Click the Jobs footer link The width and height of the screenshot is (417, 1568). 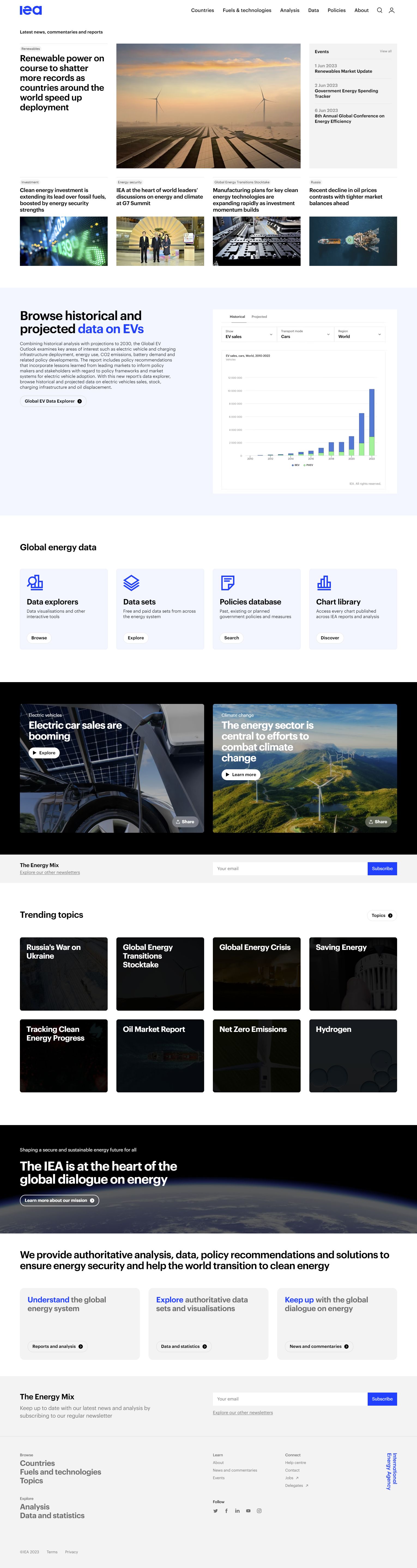pyautogui.click(x=292, y=1478)
